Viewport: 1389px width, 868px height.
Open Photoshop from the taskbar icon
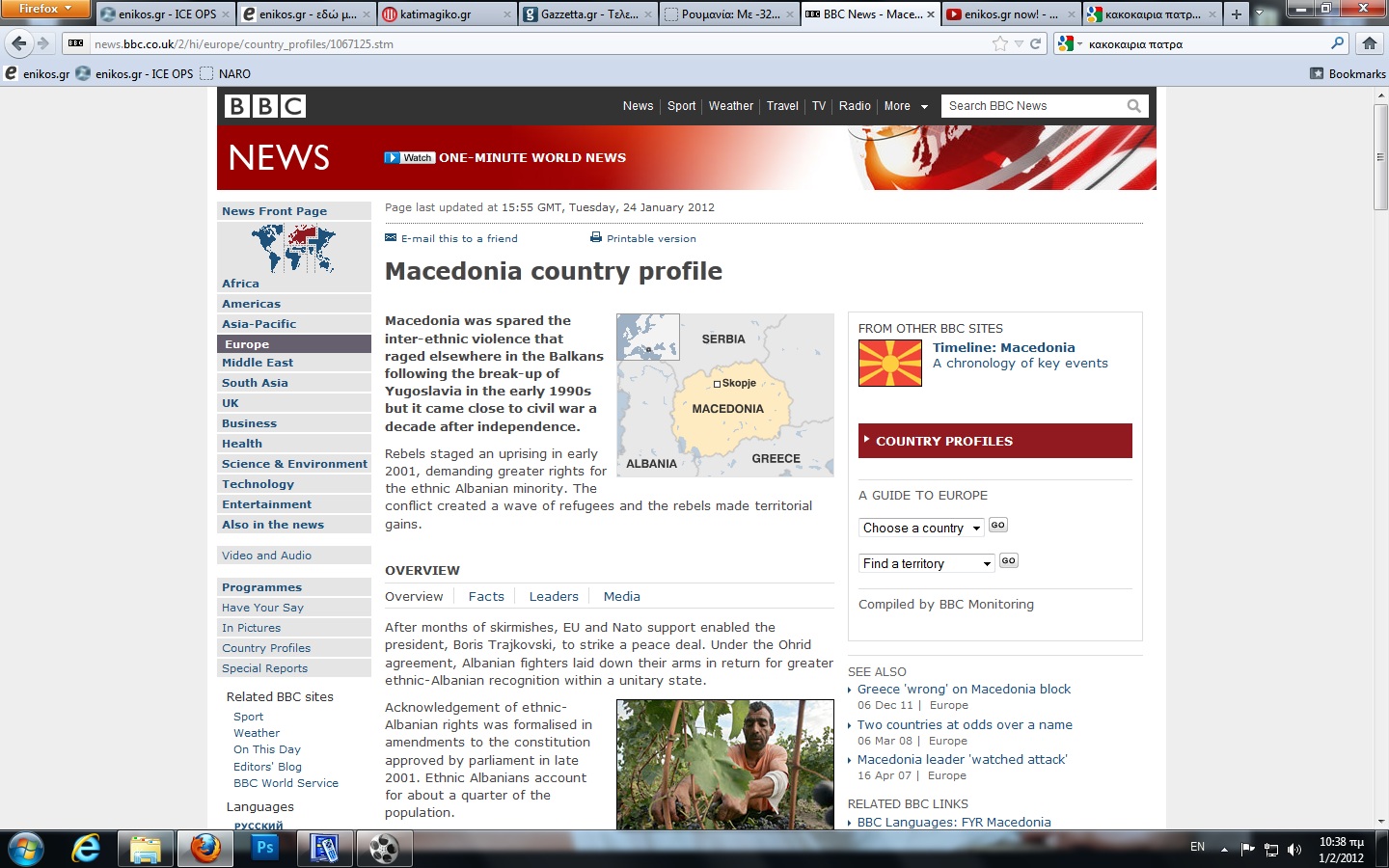pyautogui.click(x=264, y=849)
